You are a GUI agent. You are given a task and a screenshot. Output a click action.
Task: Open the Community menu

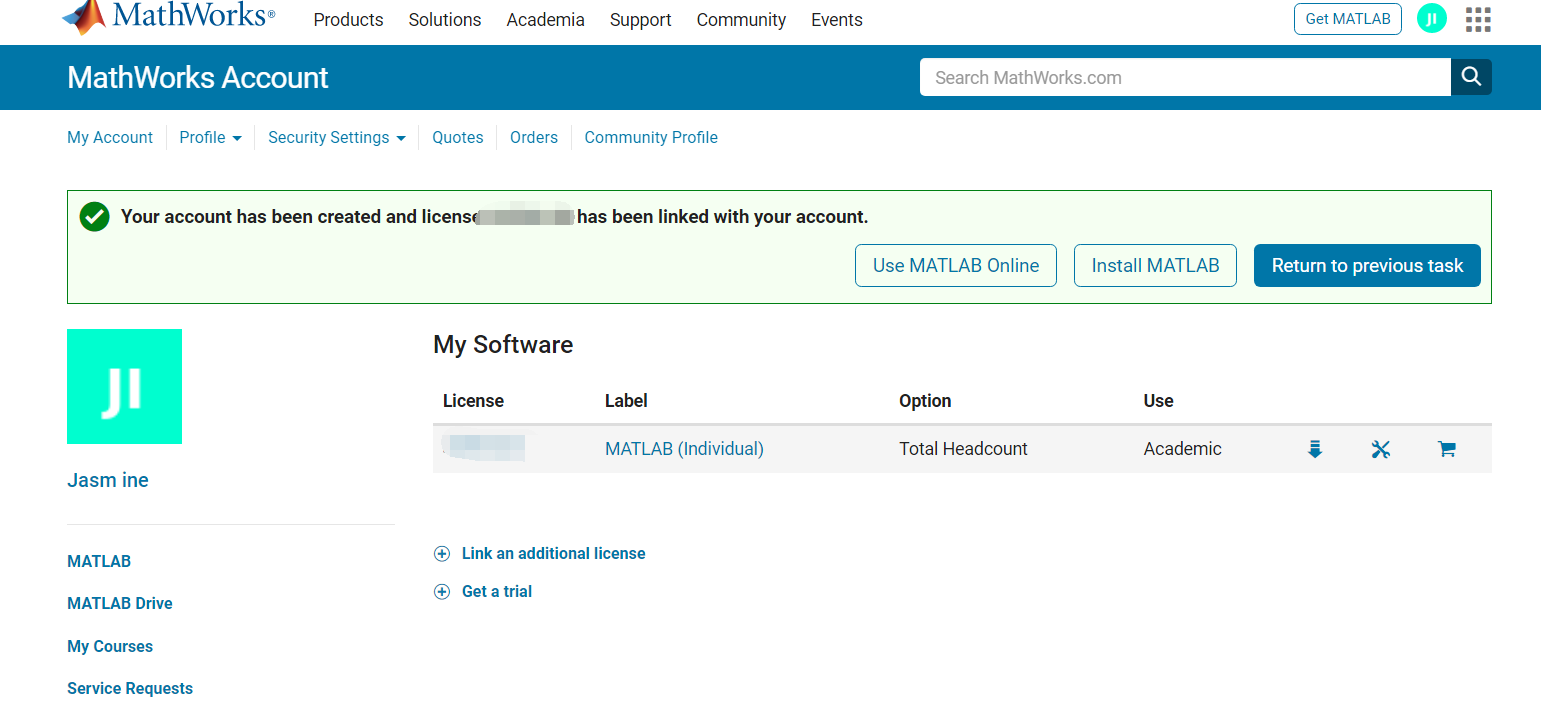click(x=741, y=20)
